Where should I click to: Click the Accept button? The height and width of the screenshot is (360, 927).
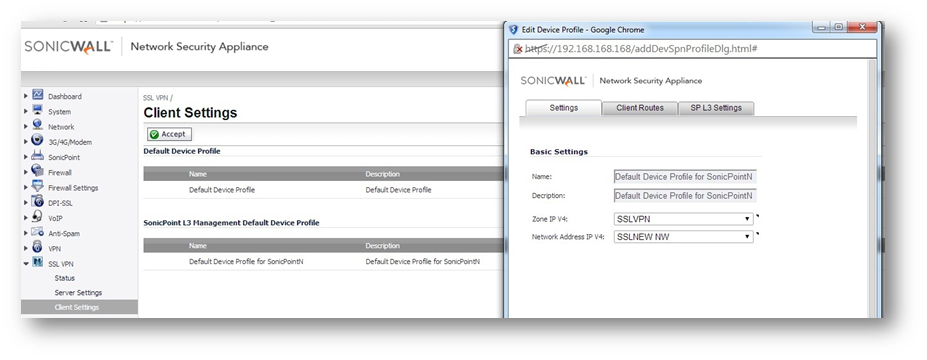tap(169, 134)
